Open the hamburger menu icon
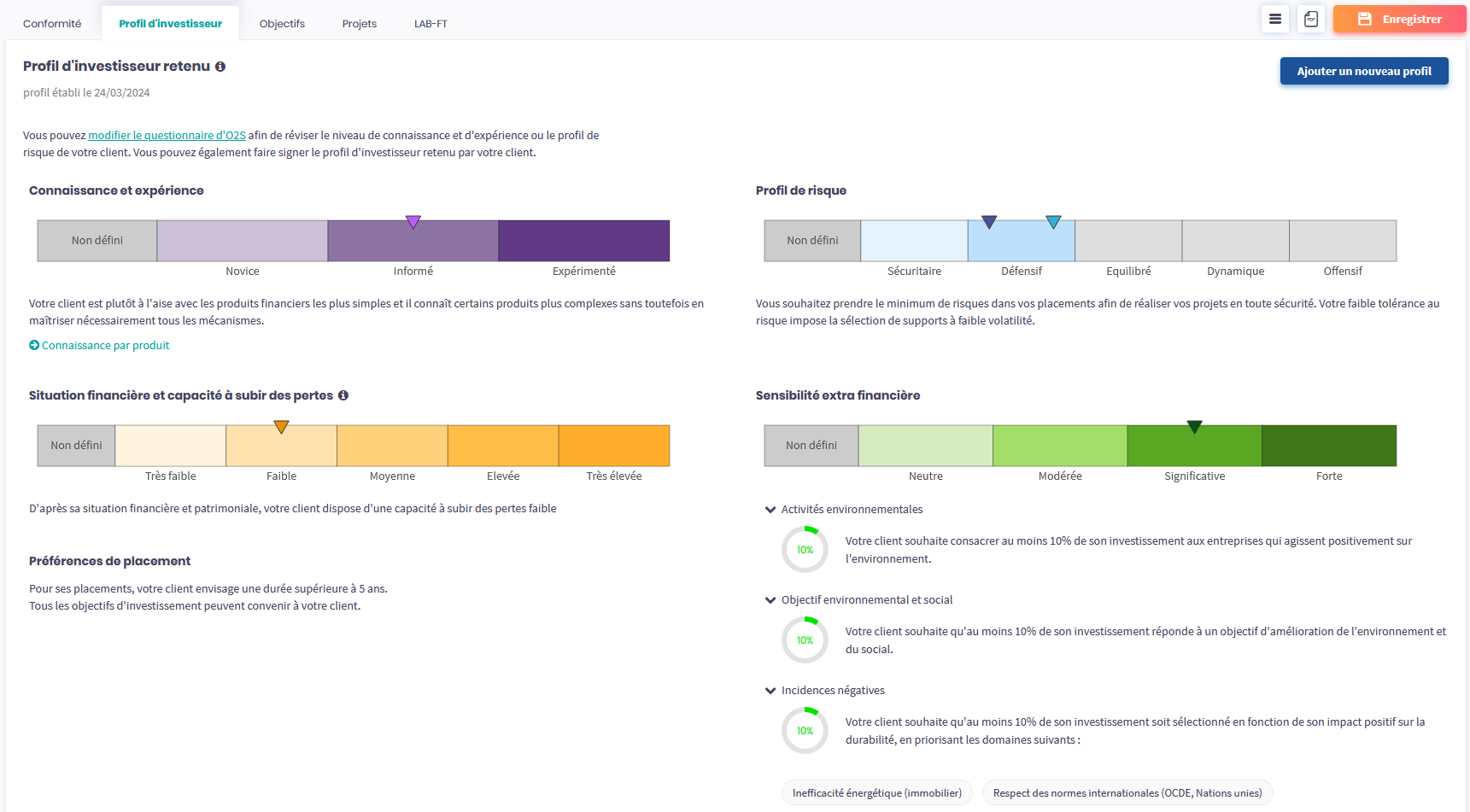Image resolution: width=1470 pixels, height=812 pixels. [1274, 19]
